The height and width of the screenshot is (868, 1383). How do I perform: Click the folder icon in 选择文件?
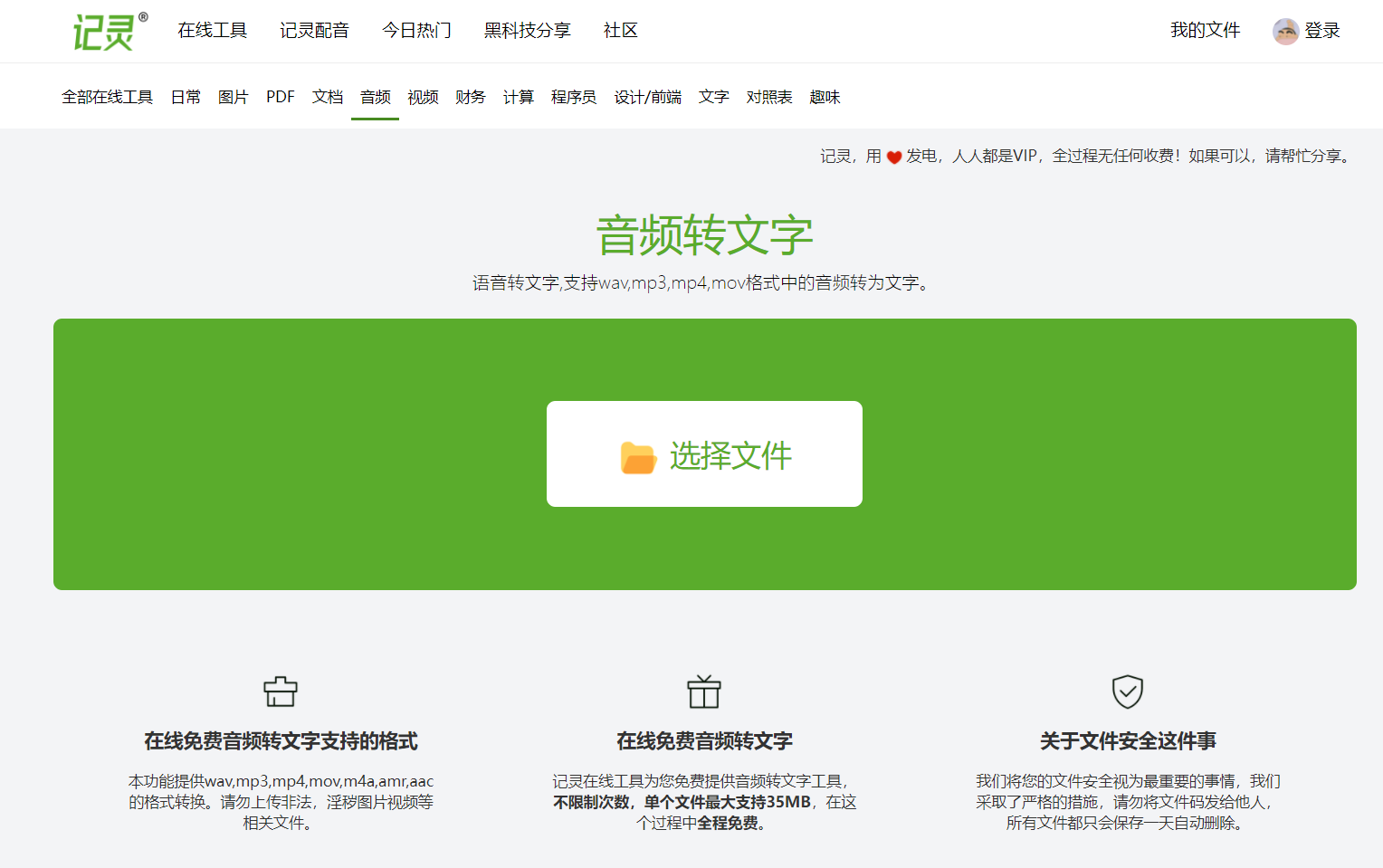click(x=638, y=457)
